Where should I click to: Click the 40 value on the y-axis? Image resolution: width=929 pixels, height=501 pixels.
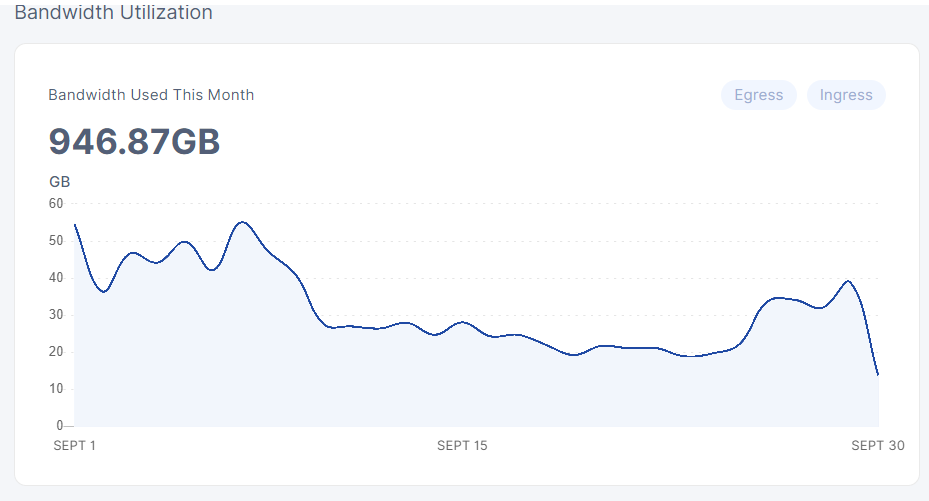pyautogui.click(x=55, y=277)
